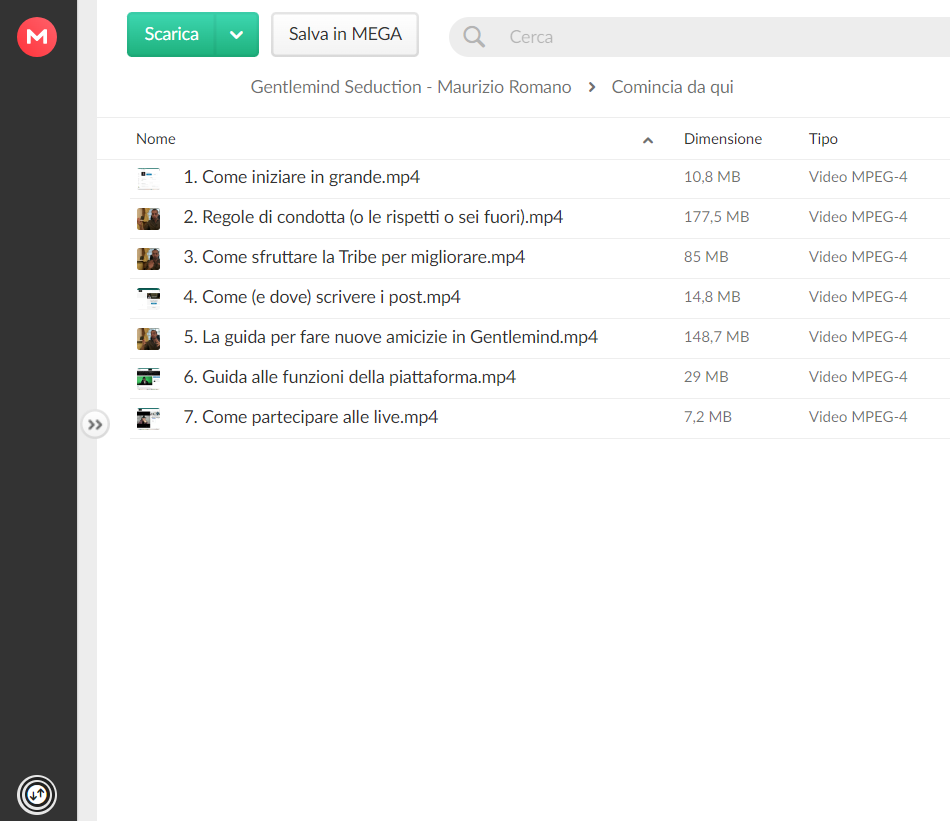Select thumbnail of 1. Come iniziare in grande
Viewport: 950px width, 821px height.
click(148, 178)
